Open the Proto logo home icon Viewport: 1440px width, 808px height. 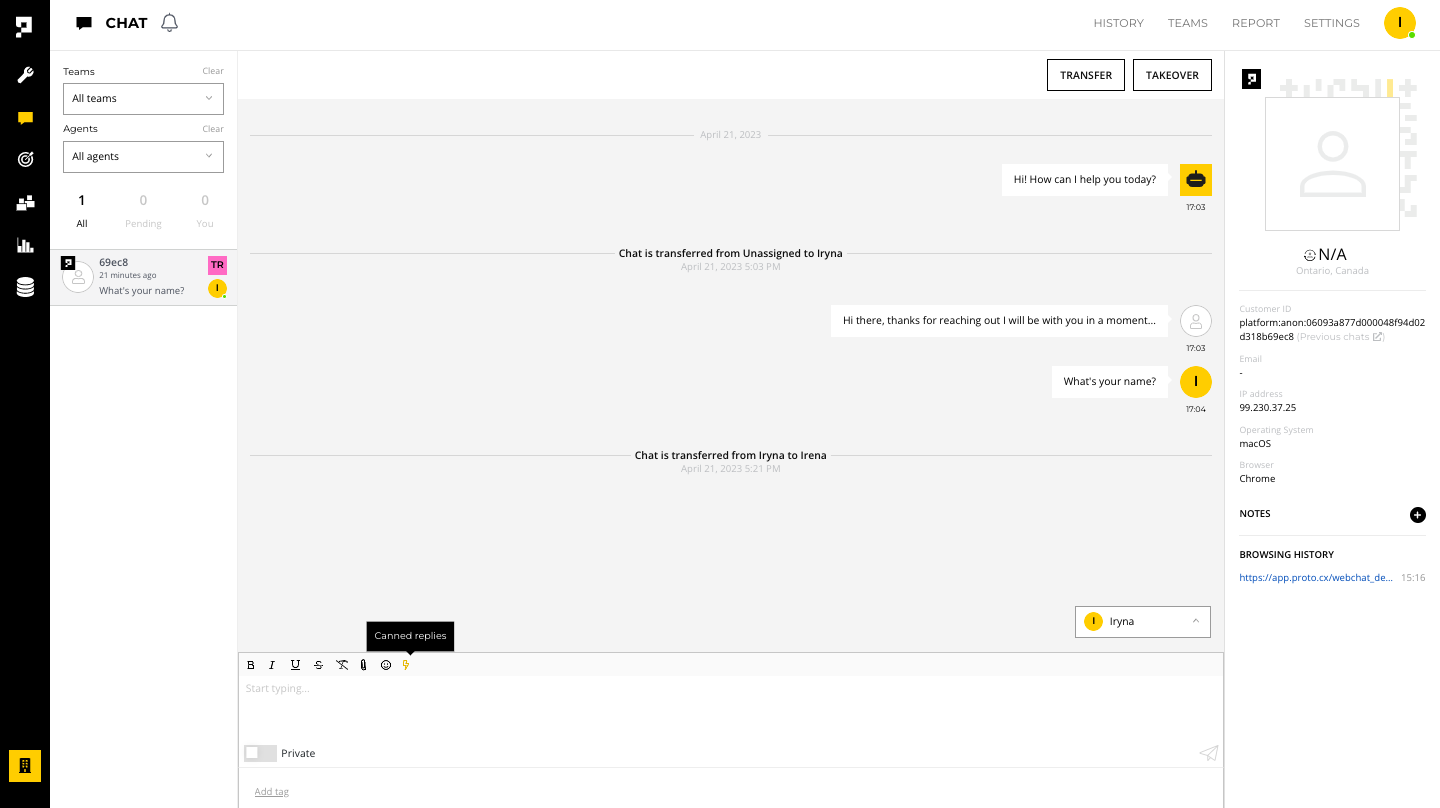(x=24, y=27)
